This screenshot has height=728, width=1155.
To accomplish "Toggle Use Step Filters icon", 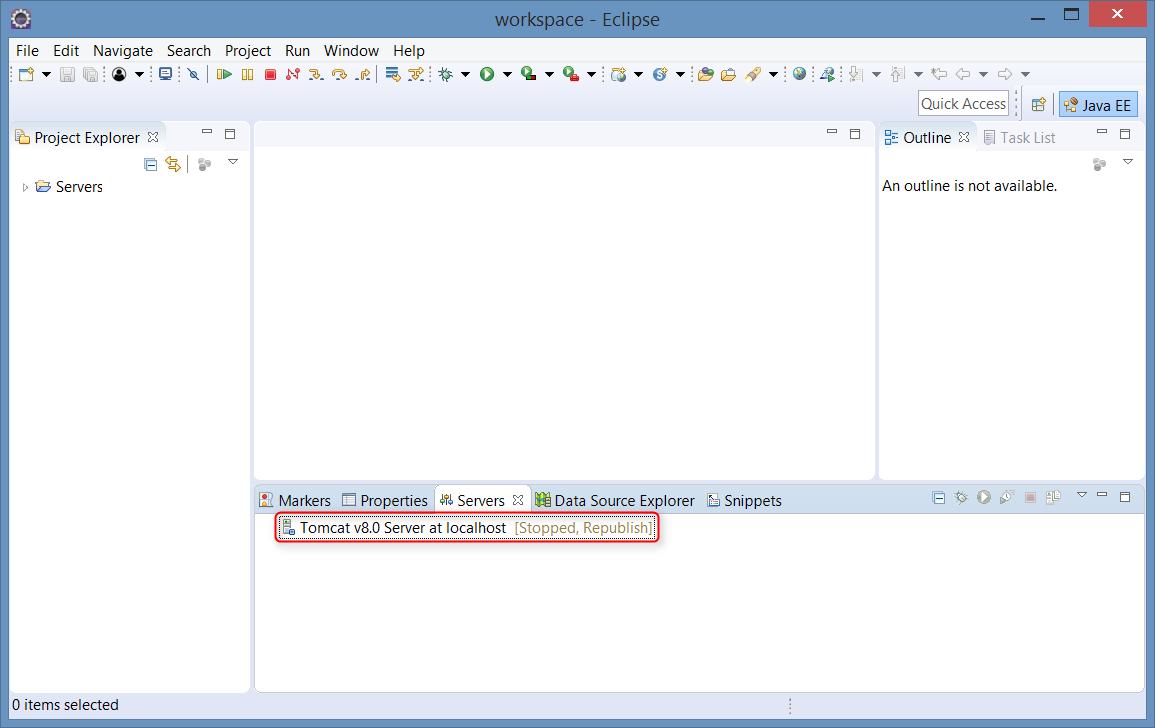I will [416, 74].
